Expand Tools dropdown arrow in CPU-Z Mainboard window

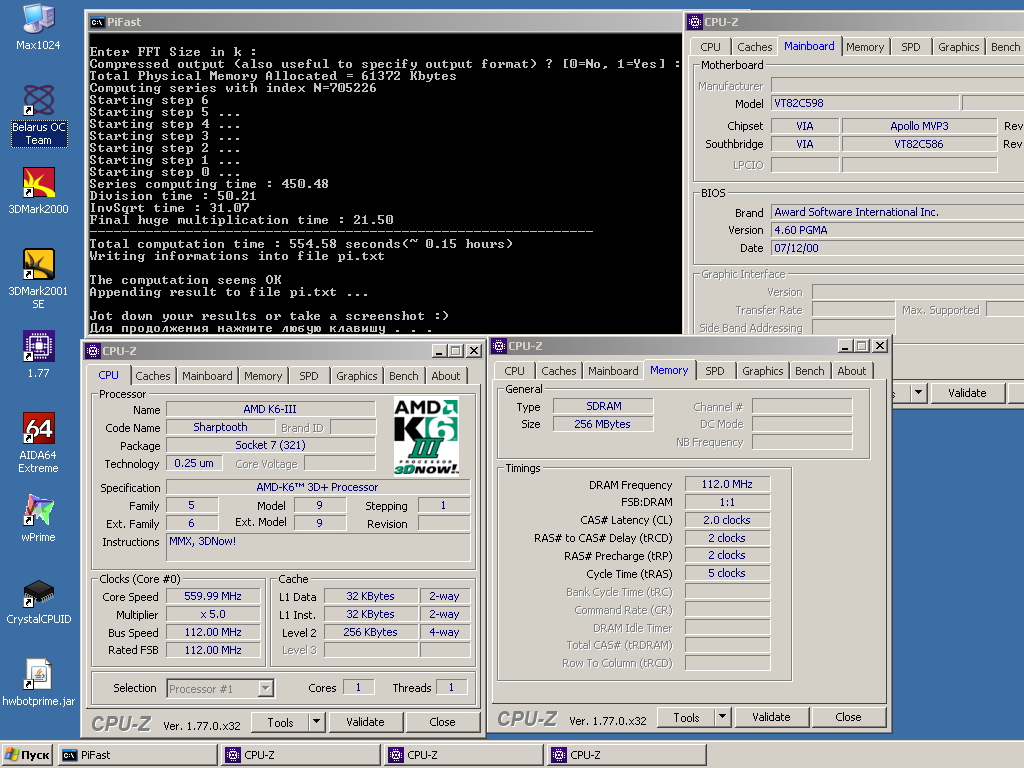pos(918,393)
